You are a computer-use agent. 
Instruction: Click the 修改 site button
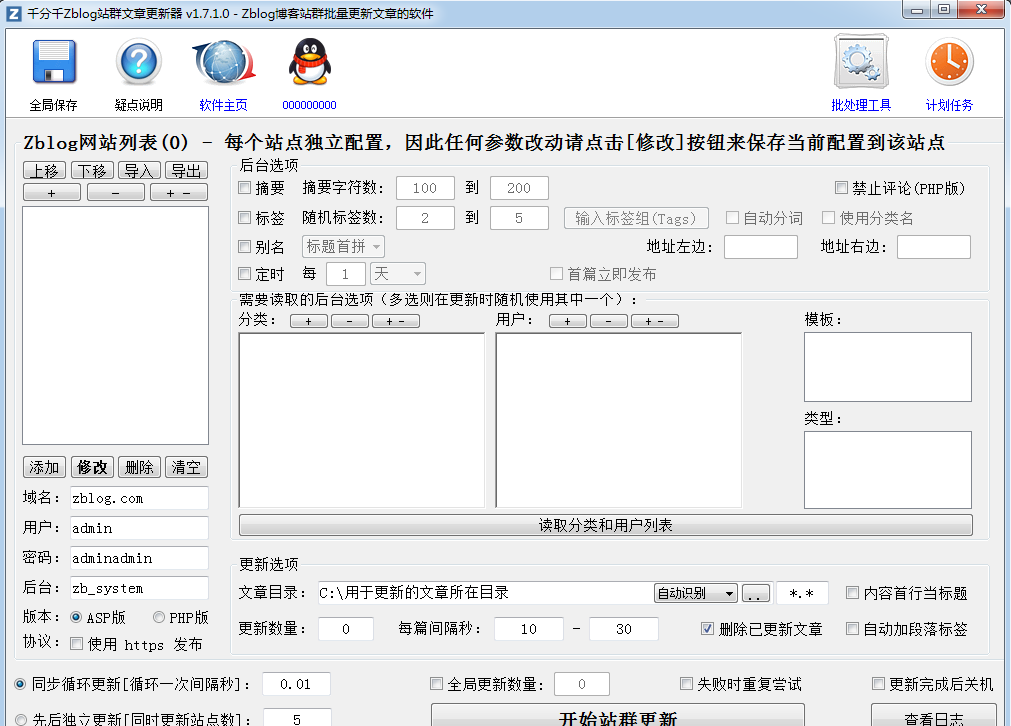(x=92, y=467)
